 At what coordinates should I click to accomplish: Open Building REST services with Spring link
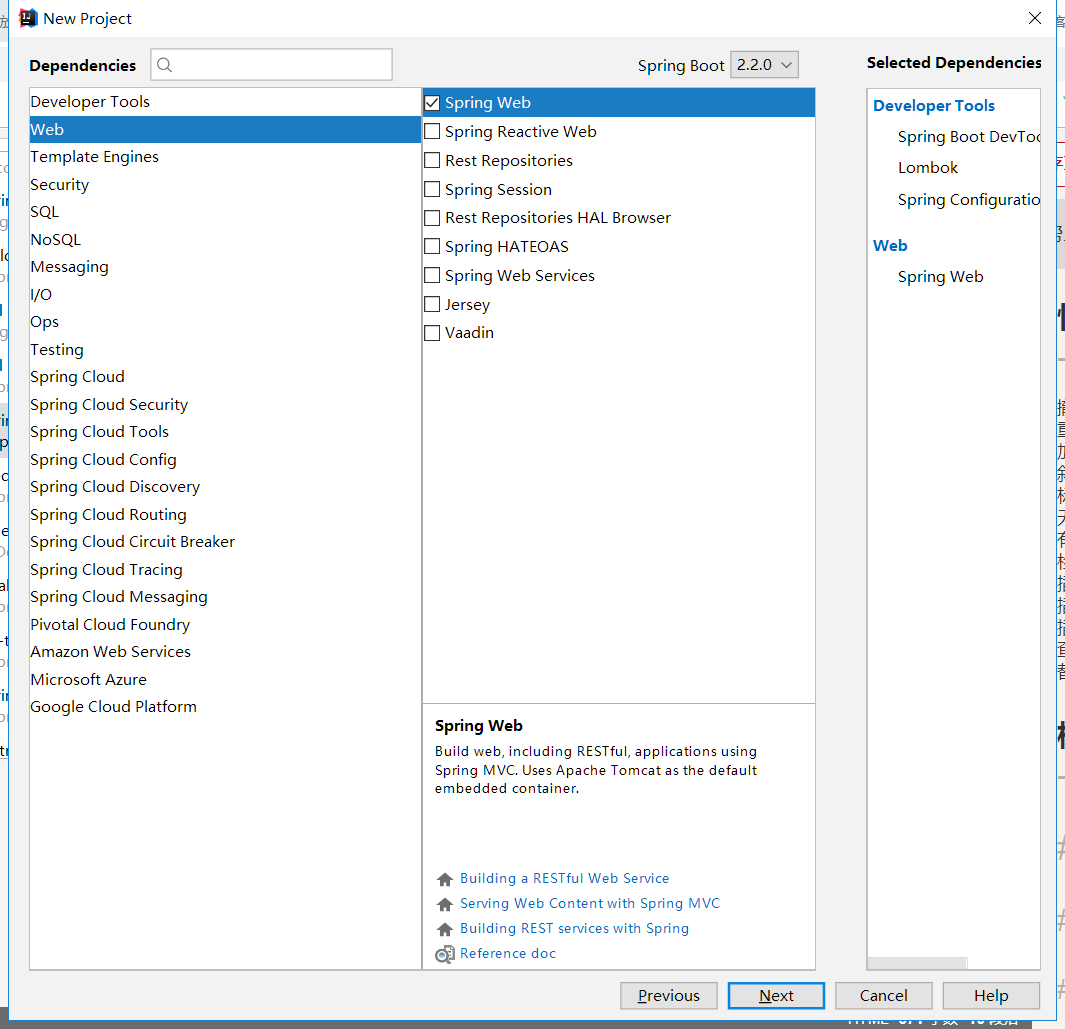[x=574, y=928]
